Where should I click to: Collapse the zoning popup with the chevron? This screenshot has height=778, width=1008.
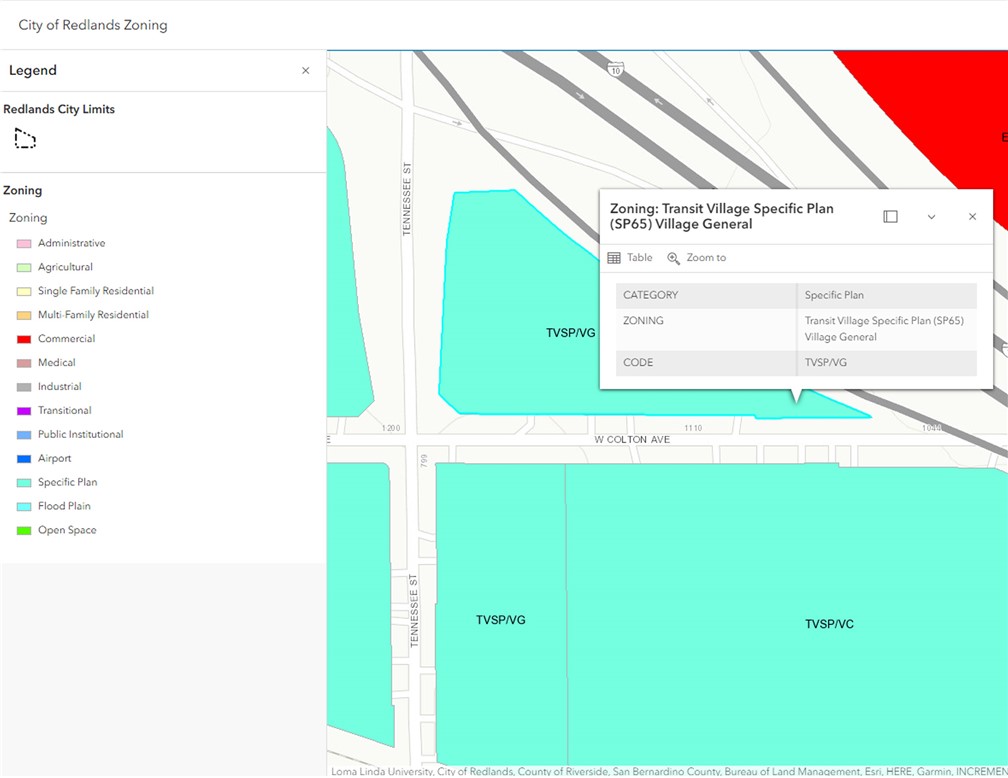tap(931, 217)
